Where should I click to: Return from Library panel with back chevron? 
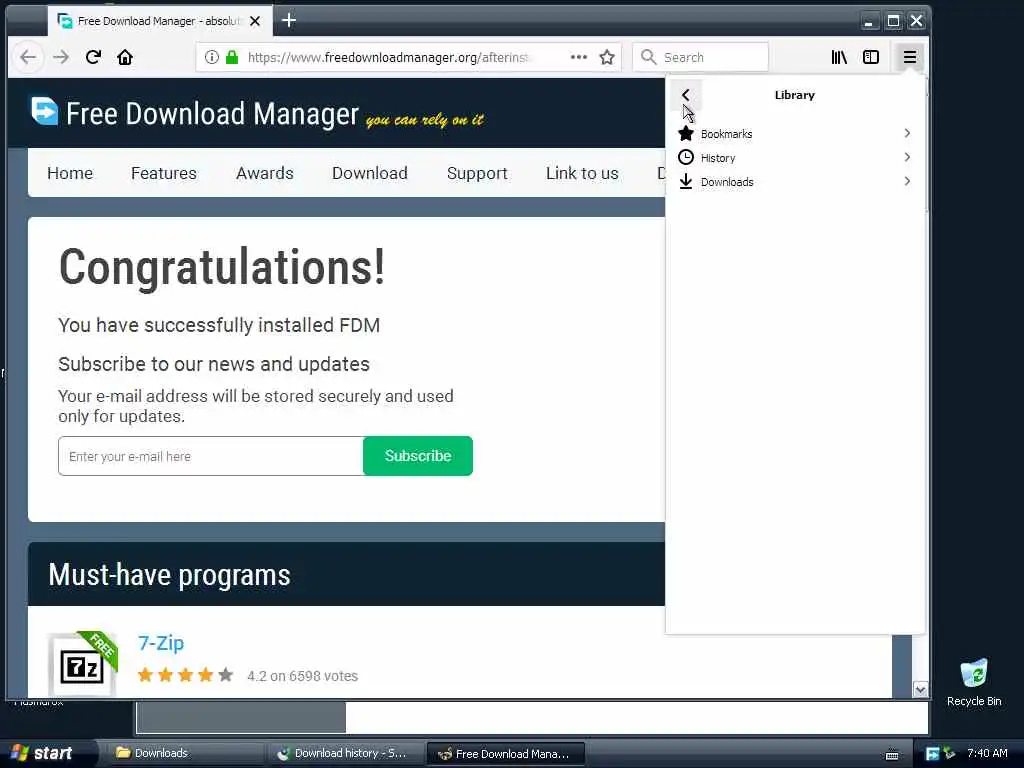point(686,95)
